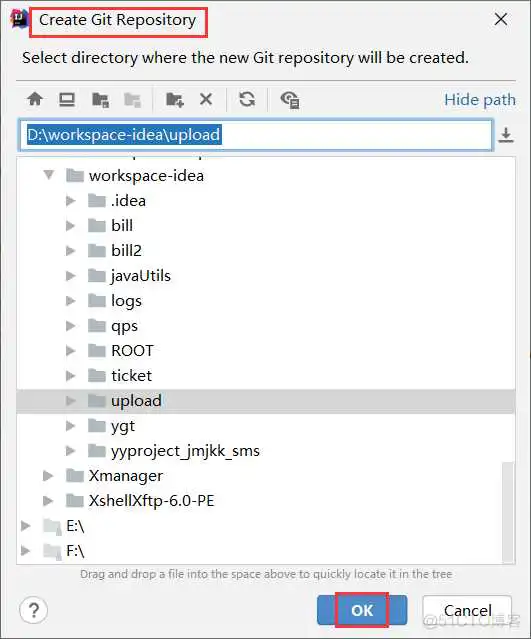Create new folder icon
This screenshot has height=639, width=531.
tap(174, 99)
